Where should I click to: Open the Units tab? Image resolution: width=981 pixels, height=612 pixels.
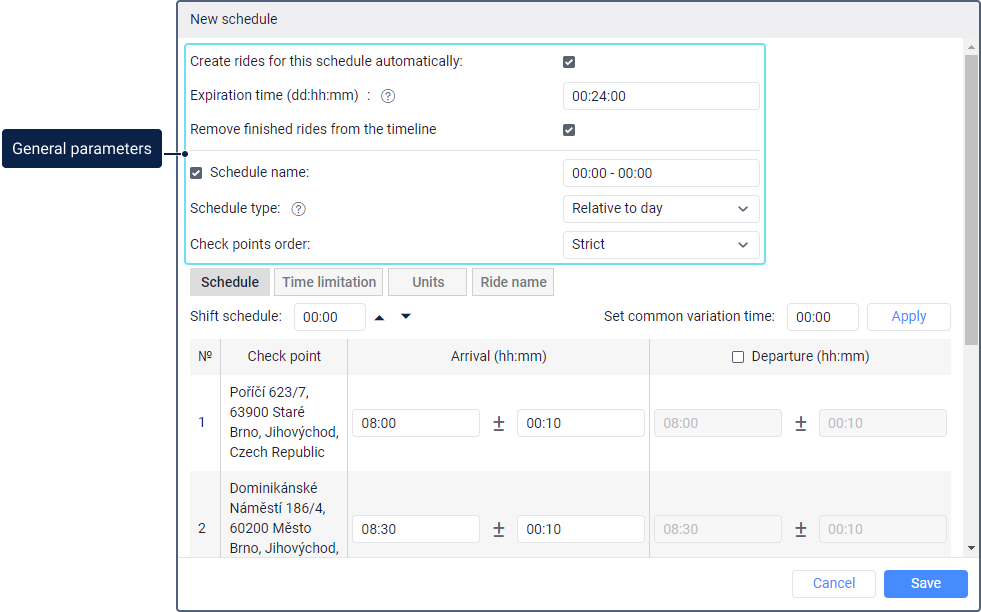coord(428,282)
